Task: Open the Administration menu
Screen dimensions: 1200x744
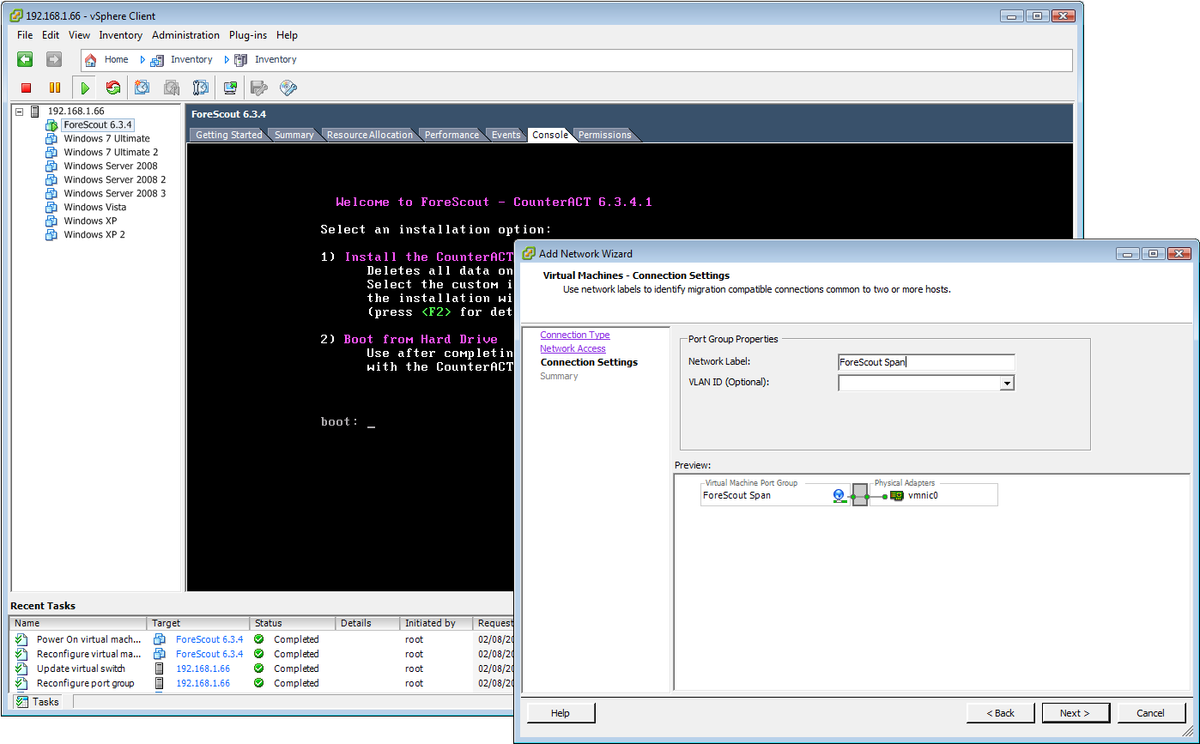Action: [x=185, y=34]
